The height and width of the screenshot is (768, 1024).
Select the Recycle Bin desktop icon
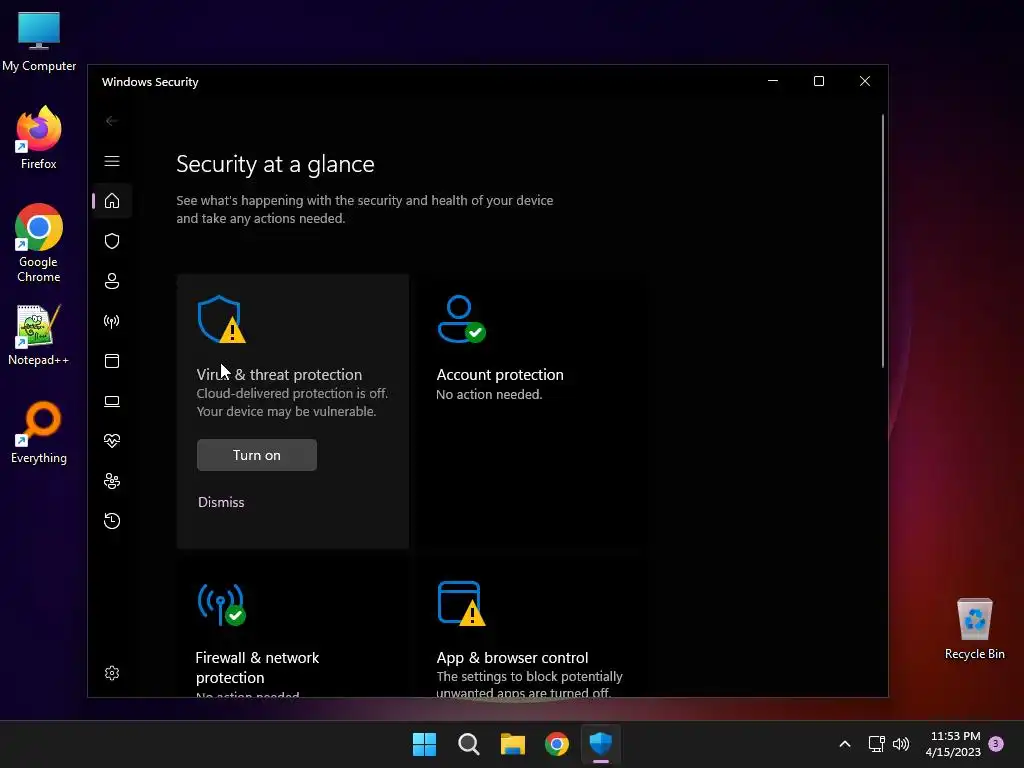[x=974, y=629]
